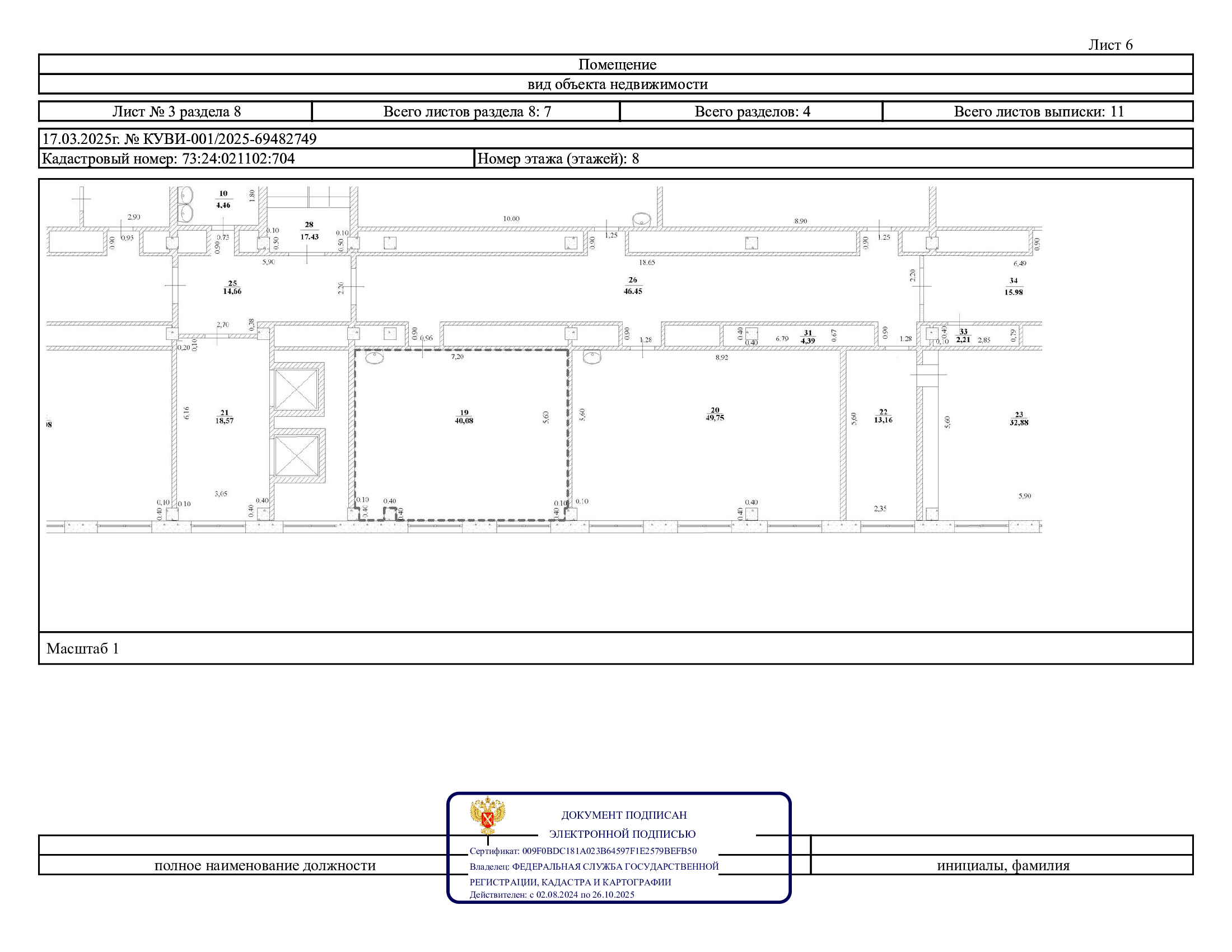Select room 19 label with area 40,08

[x=464, y=417]
